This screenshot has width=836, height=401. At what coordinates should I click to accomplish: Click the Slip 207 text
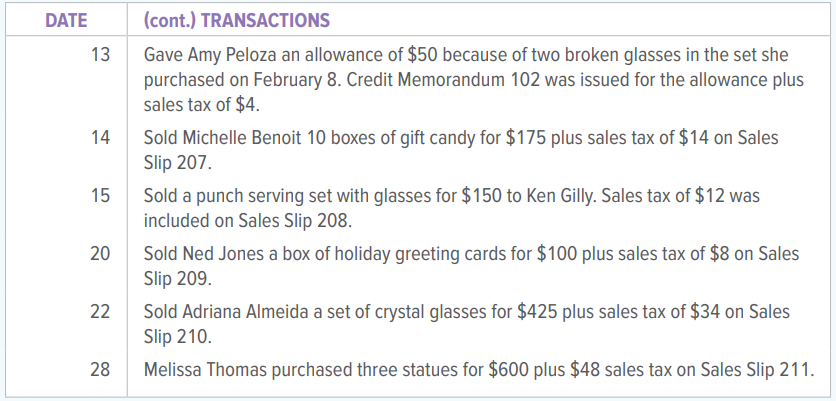point(177,162)
